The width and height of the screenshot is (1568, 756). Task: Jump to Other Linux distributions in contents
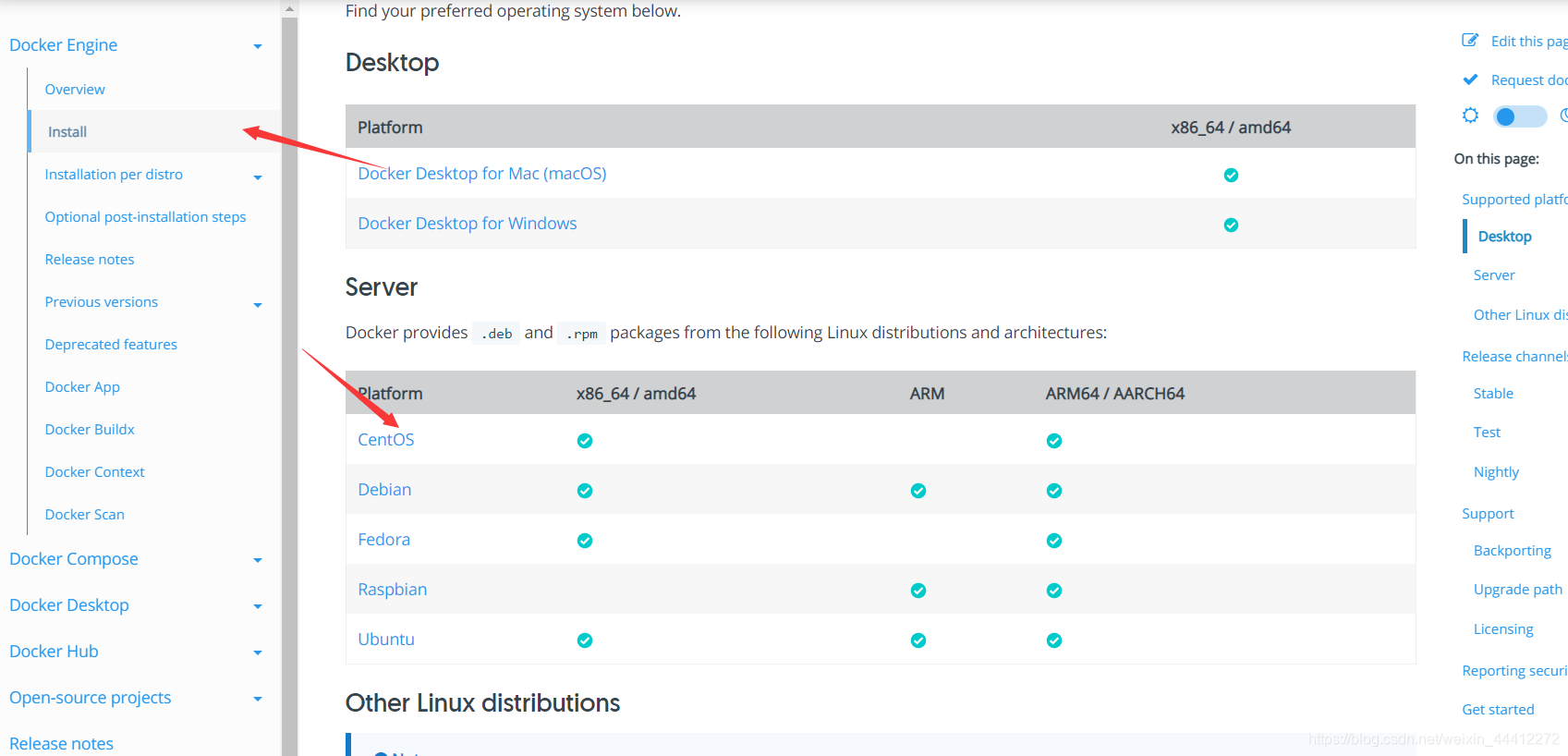point(1520,315)
